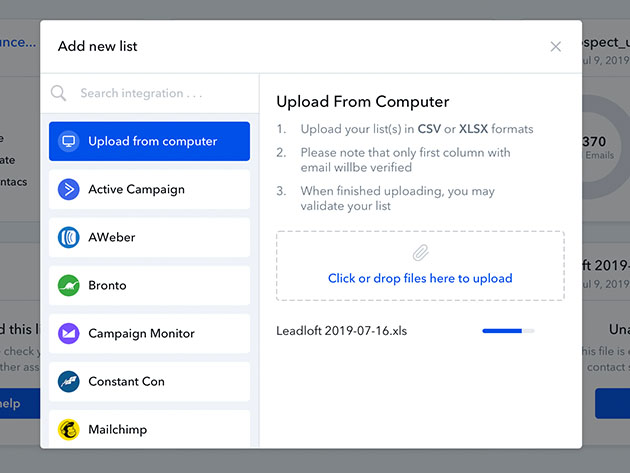
Task: Type in the Search integration field
Action: (x=160, y=93)
